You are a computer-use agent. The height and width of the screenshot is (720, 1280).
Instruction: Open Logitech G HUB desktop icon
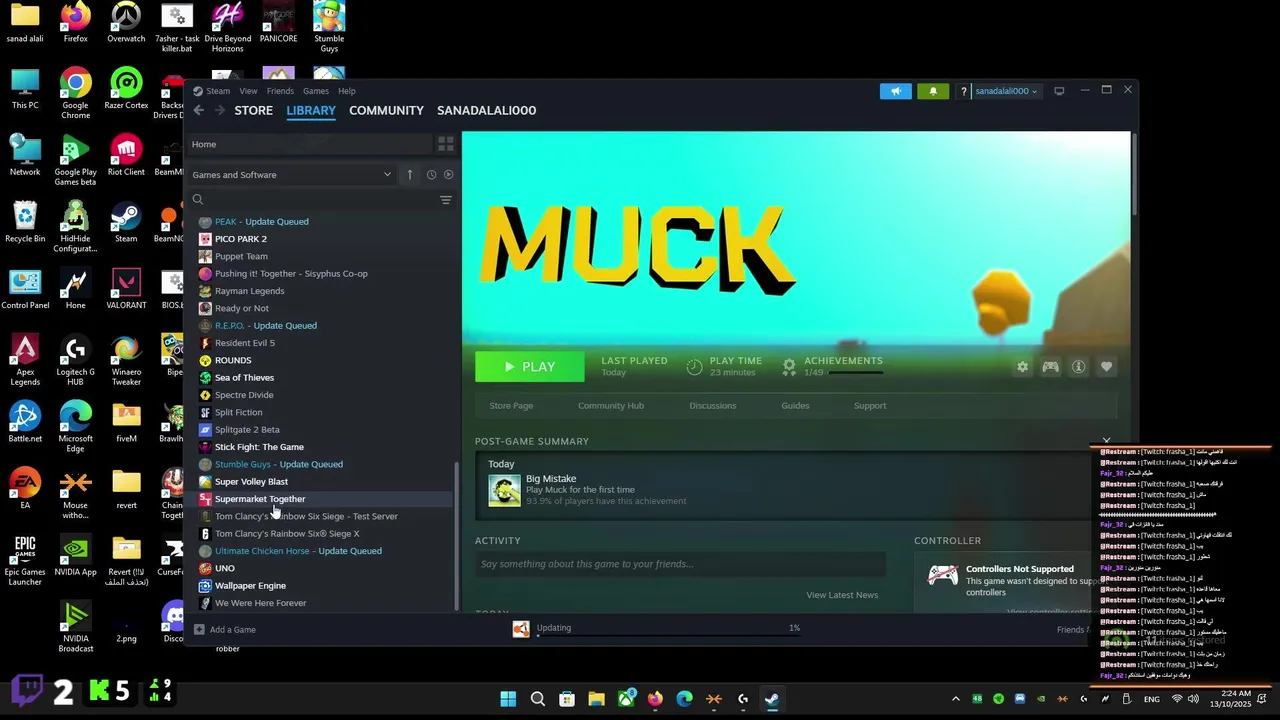[x=75, y=360]
